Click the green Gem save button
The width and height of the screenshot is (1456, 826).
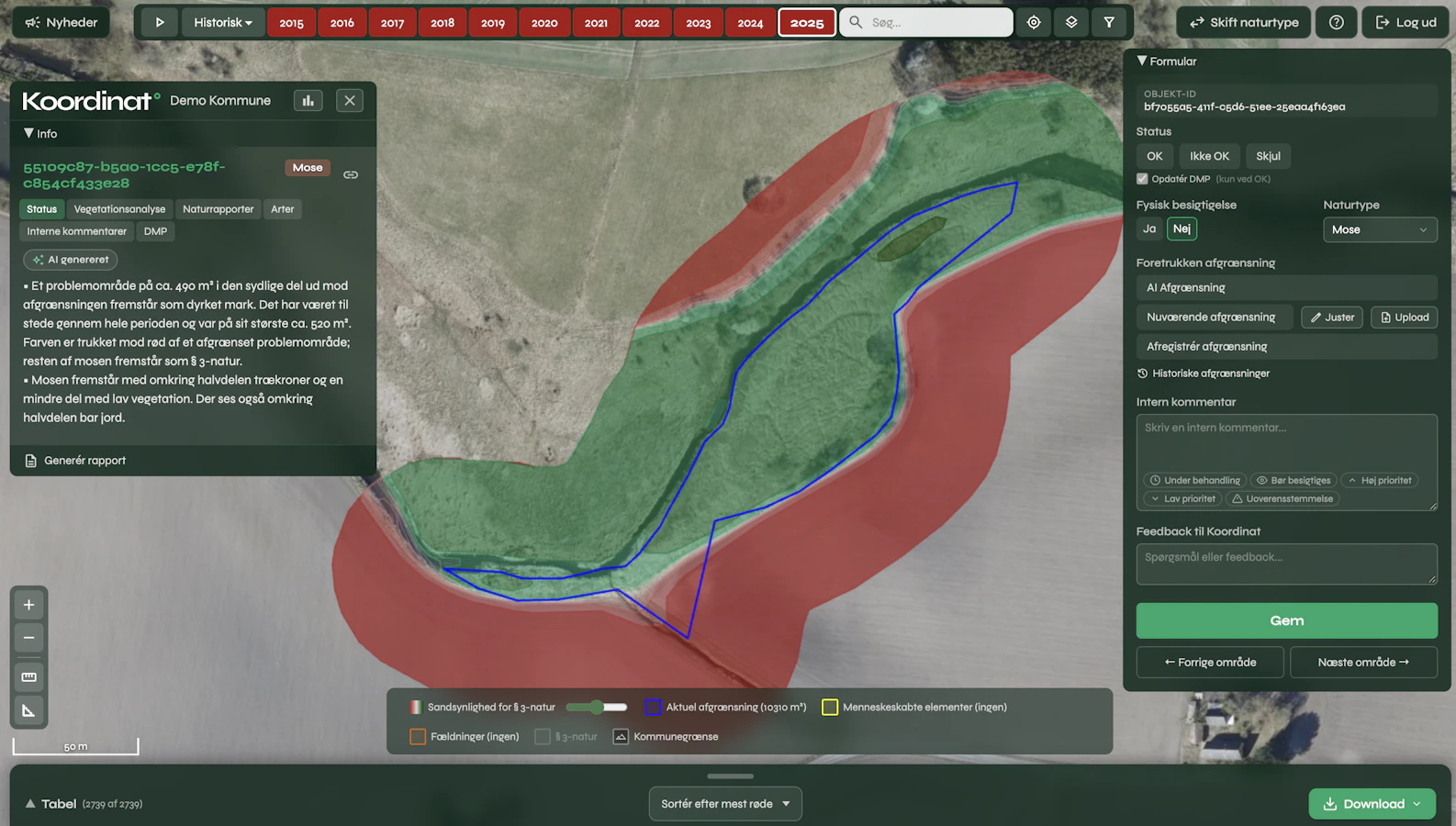tap(1287, 621)
